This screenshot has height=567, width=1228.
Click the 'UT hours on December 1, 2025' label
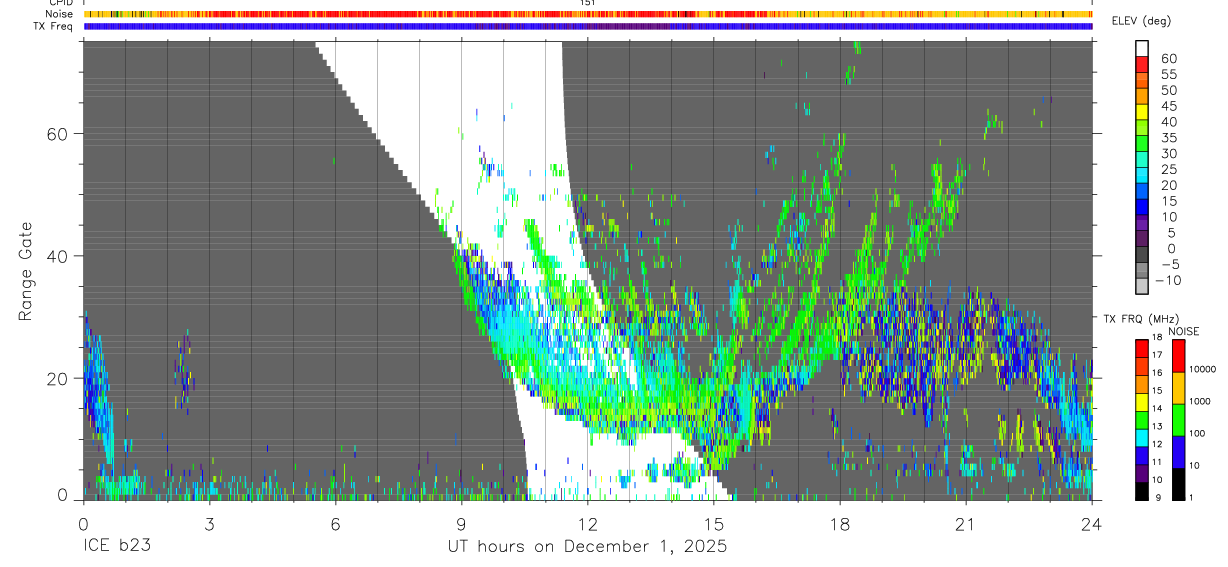(x=587, y=548)
